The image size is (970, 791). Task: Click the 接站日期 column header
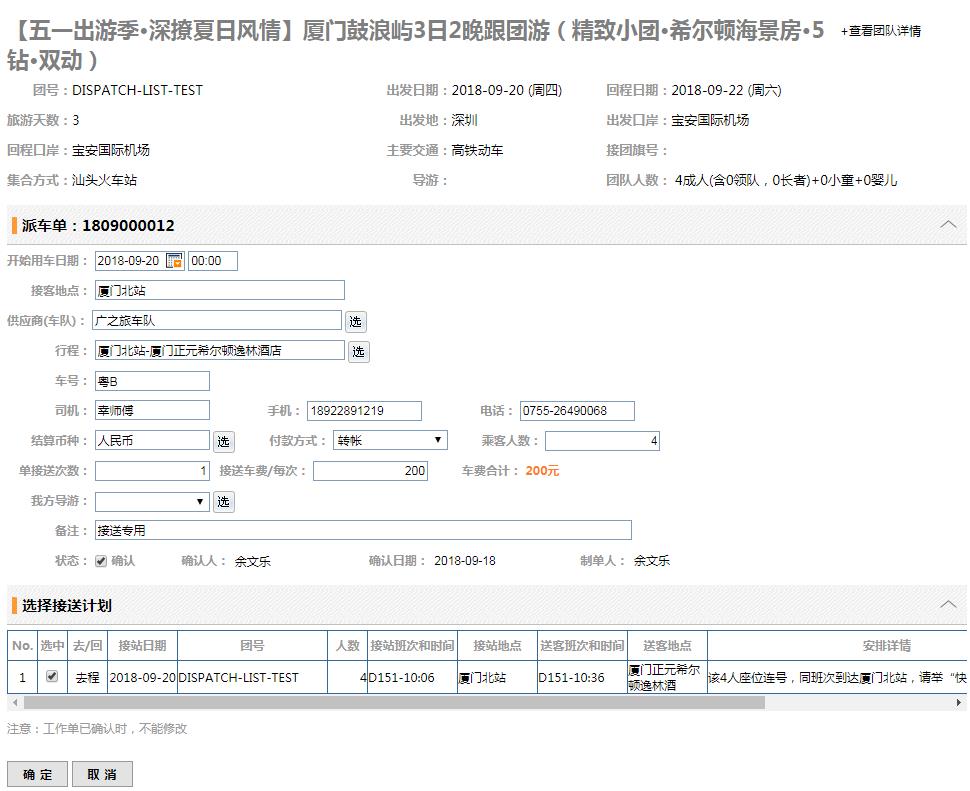pyautogui.click(x=142, y=646)
